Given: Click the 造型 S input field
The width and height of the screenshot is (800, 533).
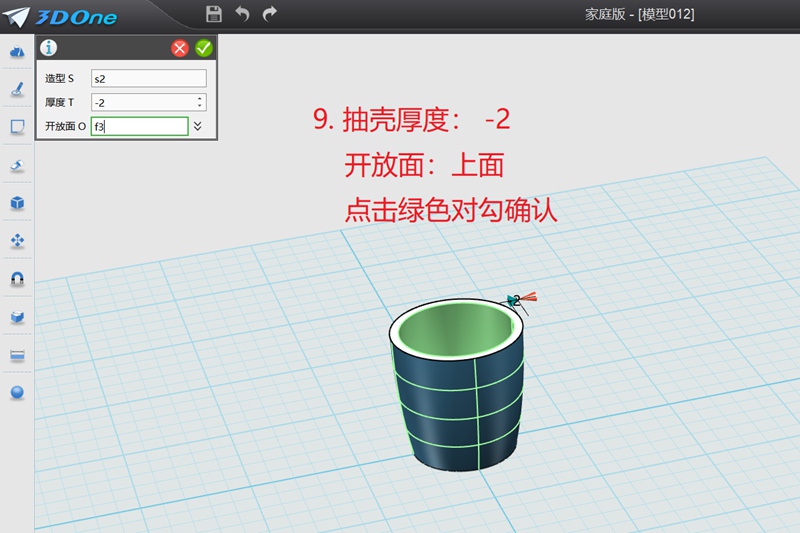Looking at the screenshot, I should [148, 79].
